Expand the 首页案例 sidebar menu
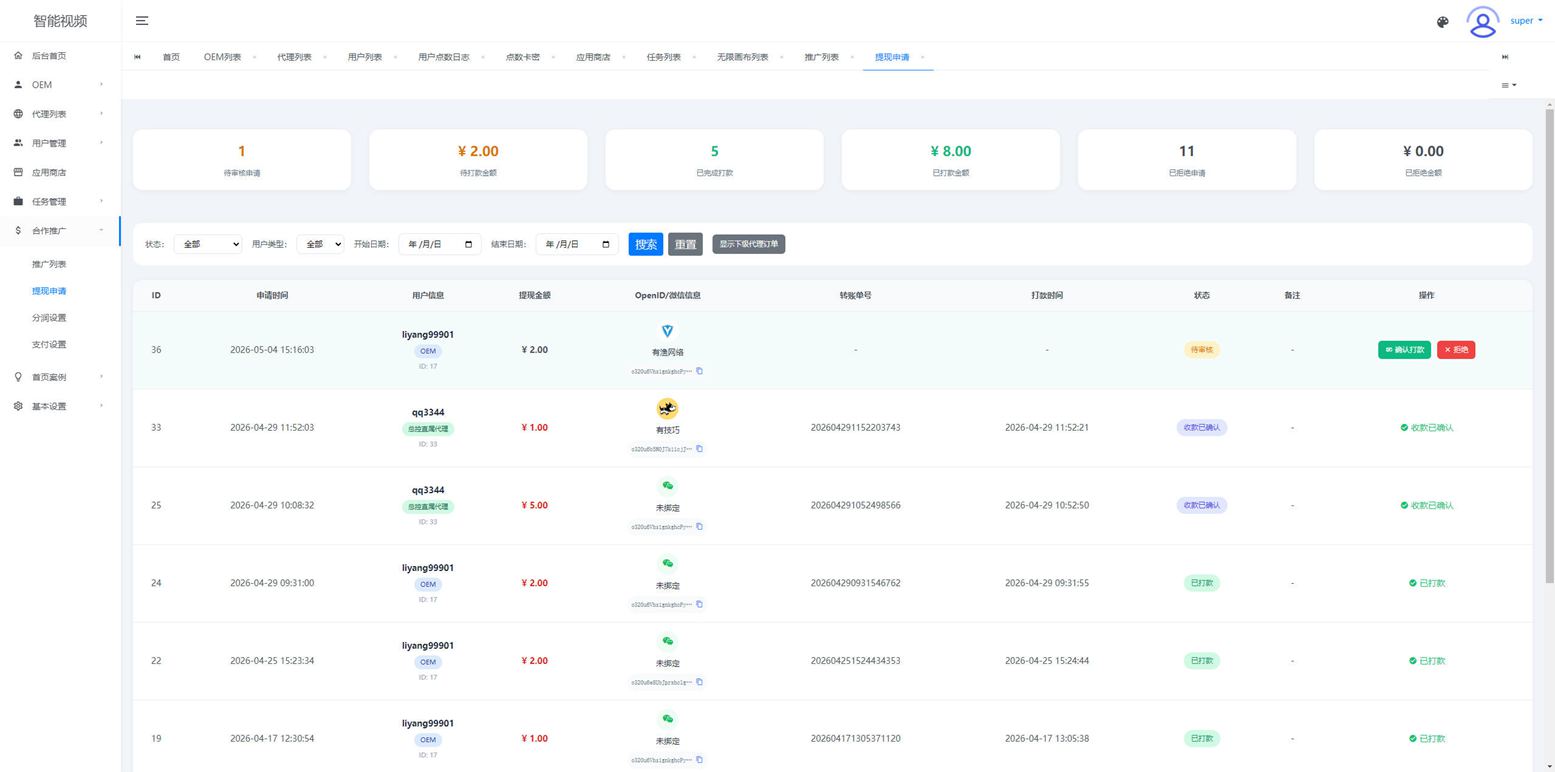The image size is (1555, 772). [102, 377]
